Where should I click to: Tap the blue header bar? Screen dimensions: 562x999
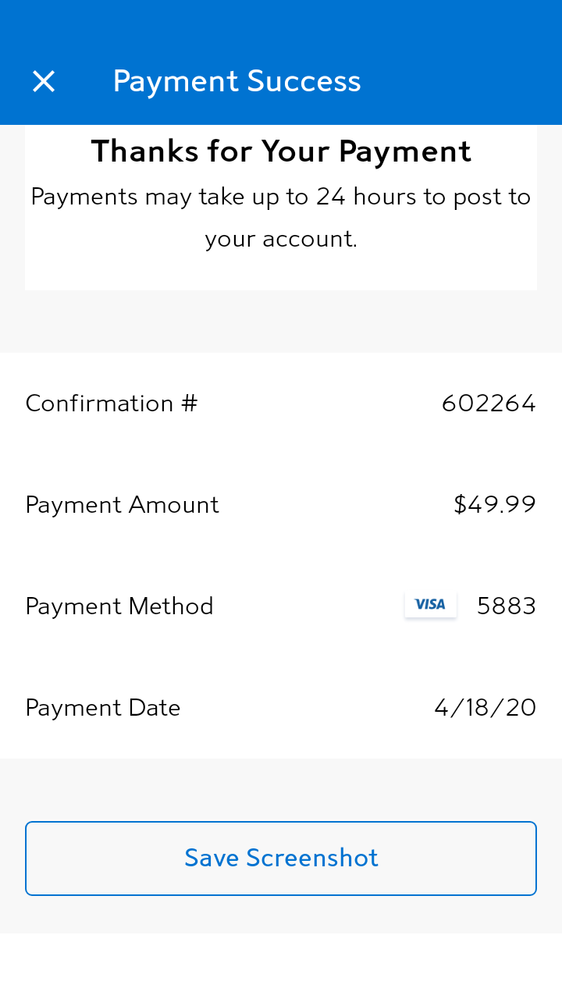point(281,62)
